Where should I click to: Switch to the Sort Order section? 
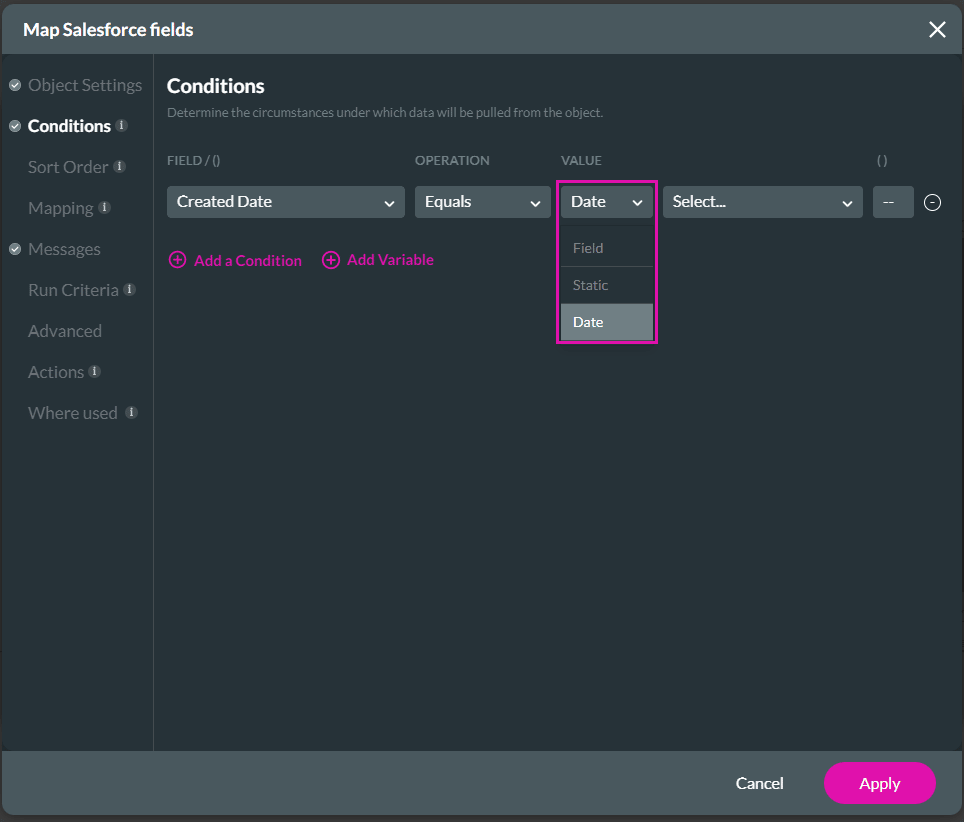pos(69,167)
